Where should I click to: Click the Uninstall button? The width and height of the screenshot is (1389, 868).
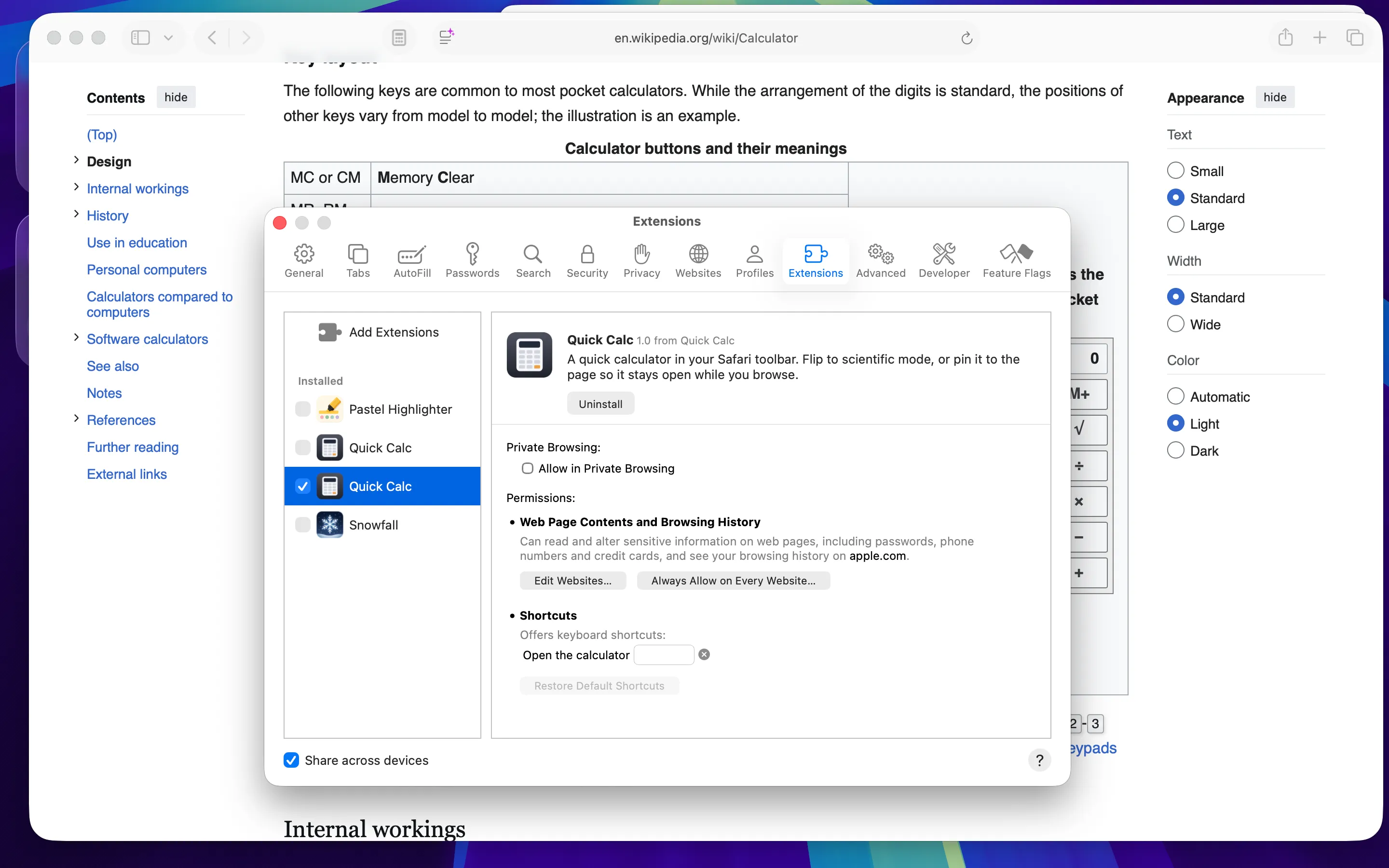coord(600,404)
